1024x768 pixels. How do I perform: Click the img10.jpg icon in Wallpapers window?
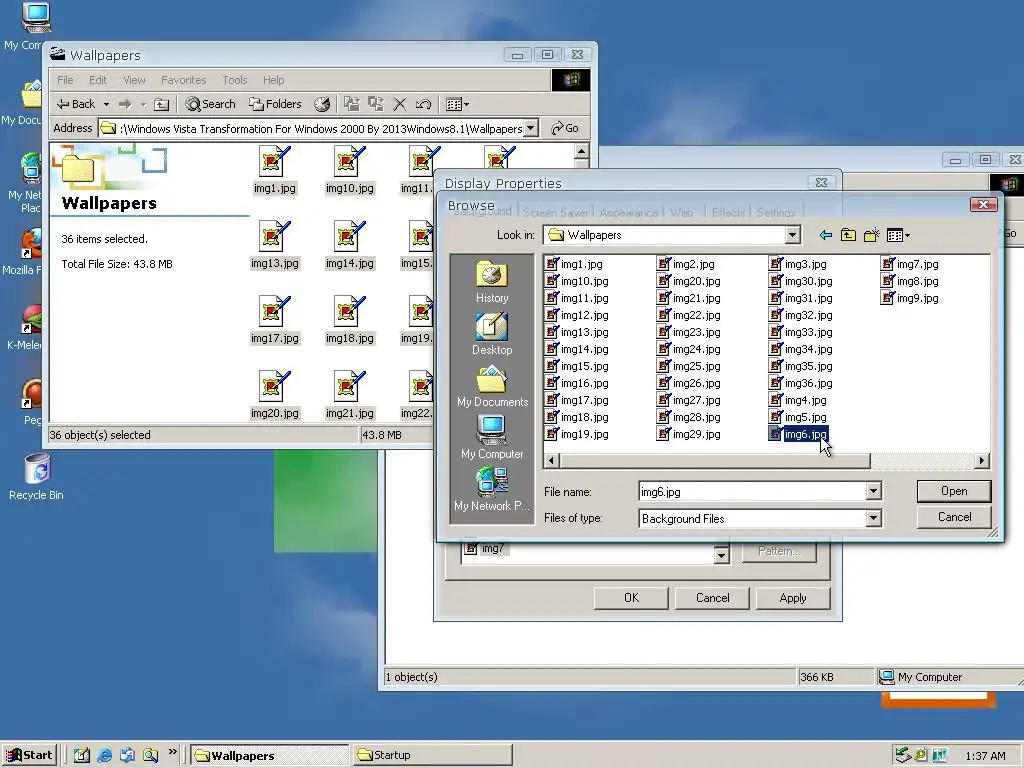pos(349,161)
